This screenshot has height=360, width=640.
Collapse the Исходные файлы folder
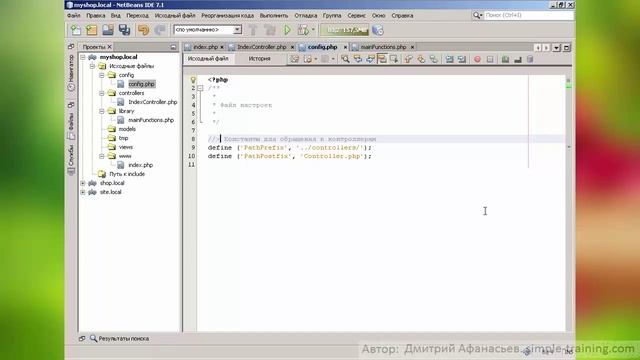(92, 66)
